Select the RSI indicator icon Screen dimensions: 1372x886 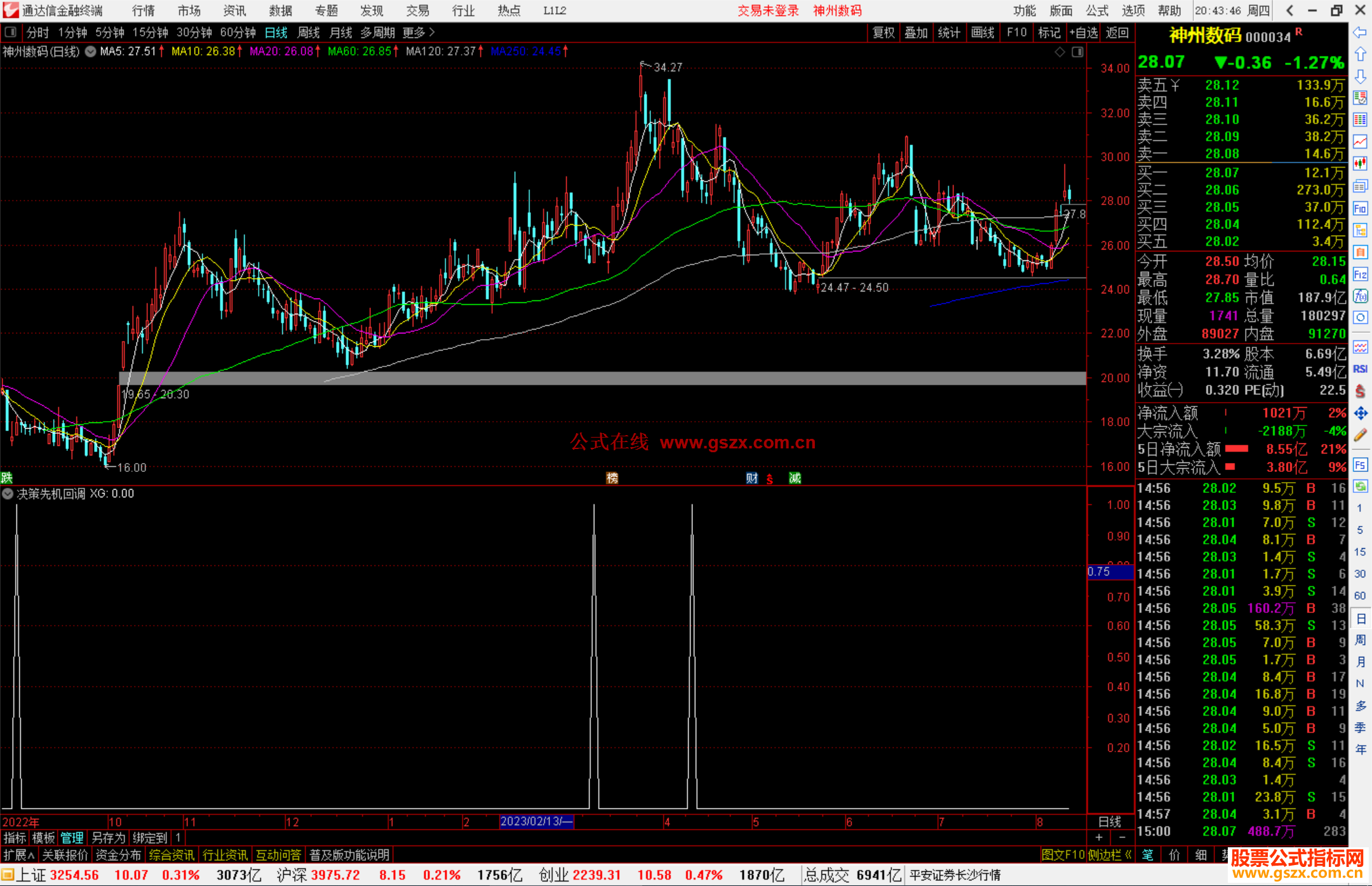(1360, 369)
